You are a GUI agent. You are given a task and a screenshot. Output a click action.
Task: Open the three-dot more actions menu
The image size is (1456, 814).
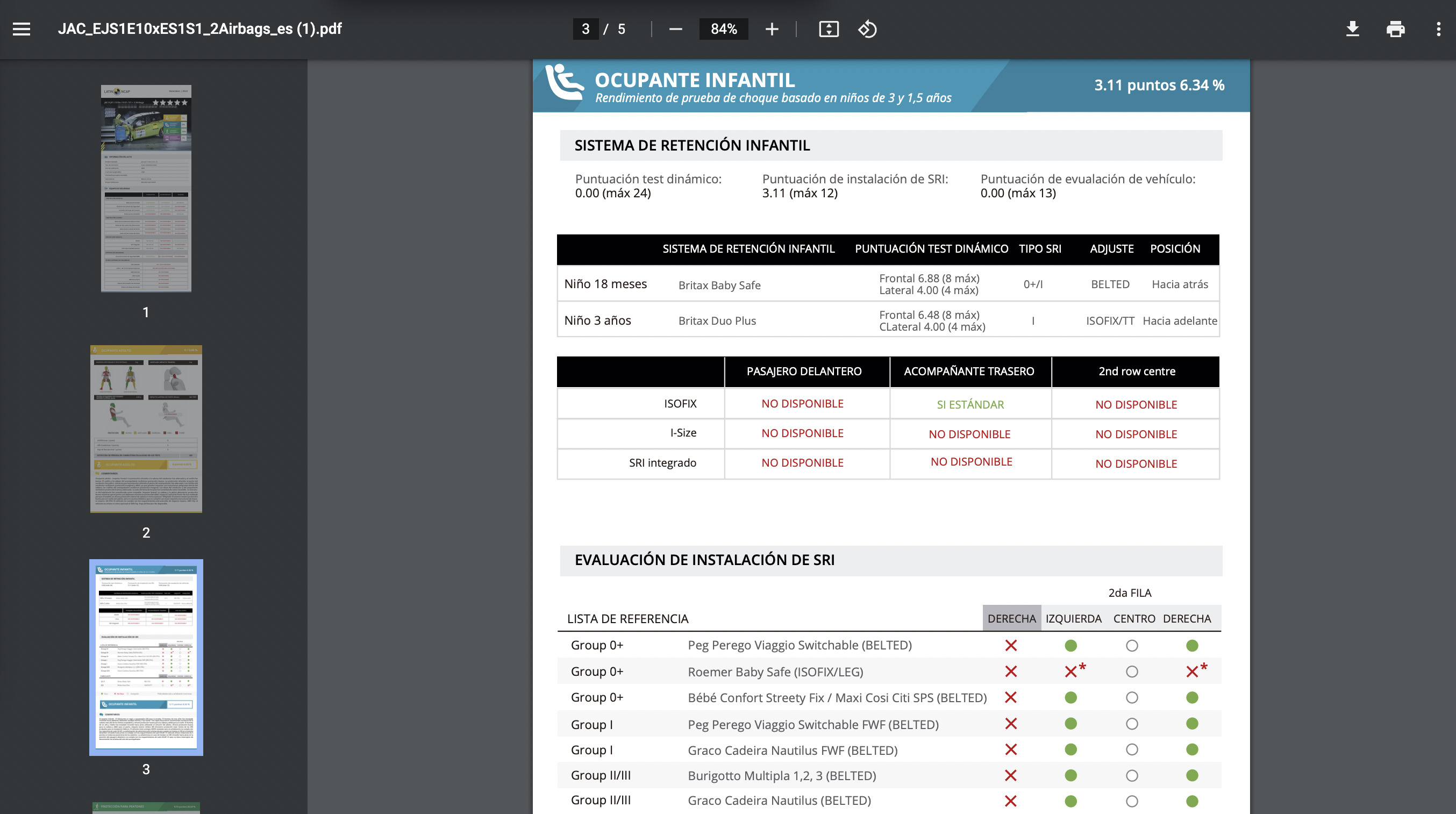coord(1438,29)
